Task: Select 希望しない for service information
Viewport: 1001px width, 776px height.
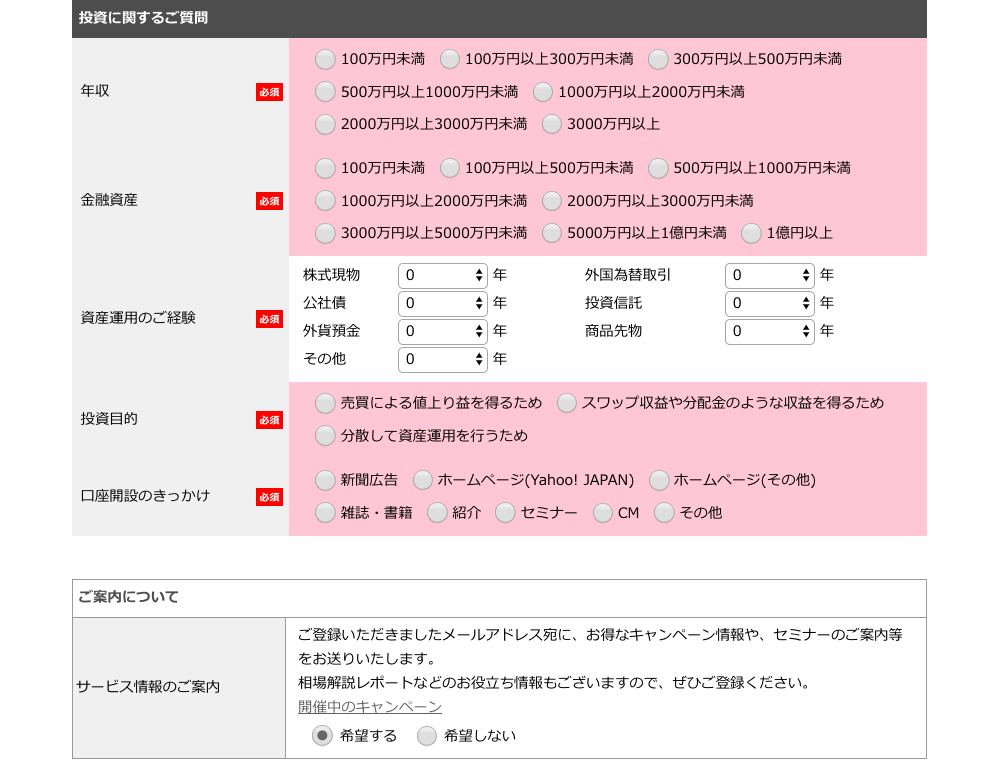Action: [x=426, y=736]
